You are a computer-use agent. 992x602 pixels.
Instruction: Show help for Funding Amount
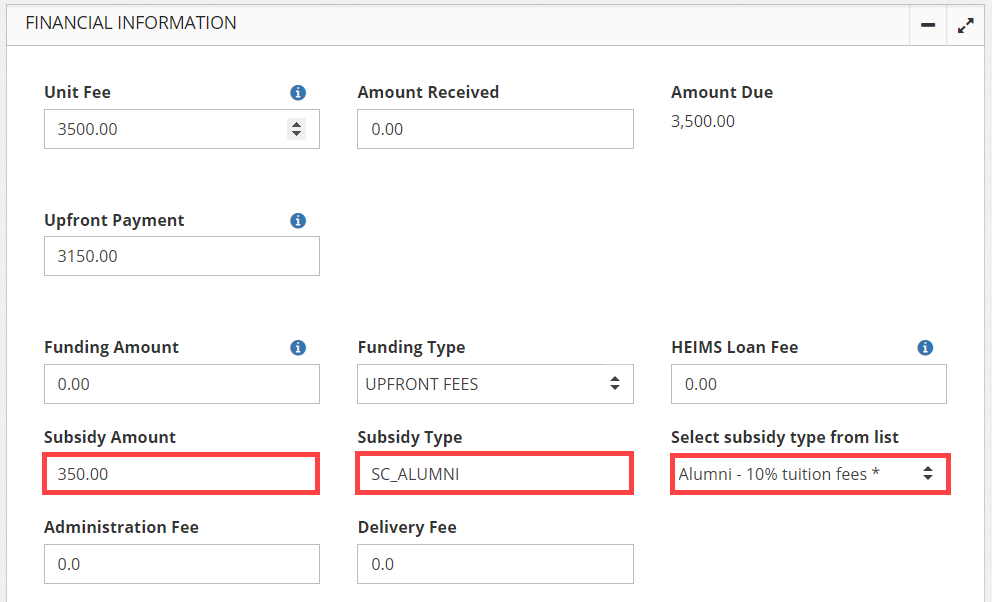click(297, 348)
